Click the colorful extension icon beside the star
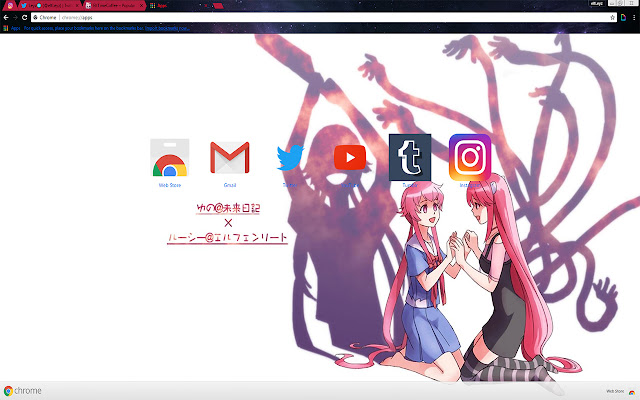Screen dimensions: 640x400 click(623, 18)
